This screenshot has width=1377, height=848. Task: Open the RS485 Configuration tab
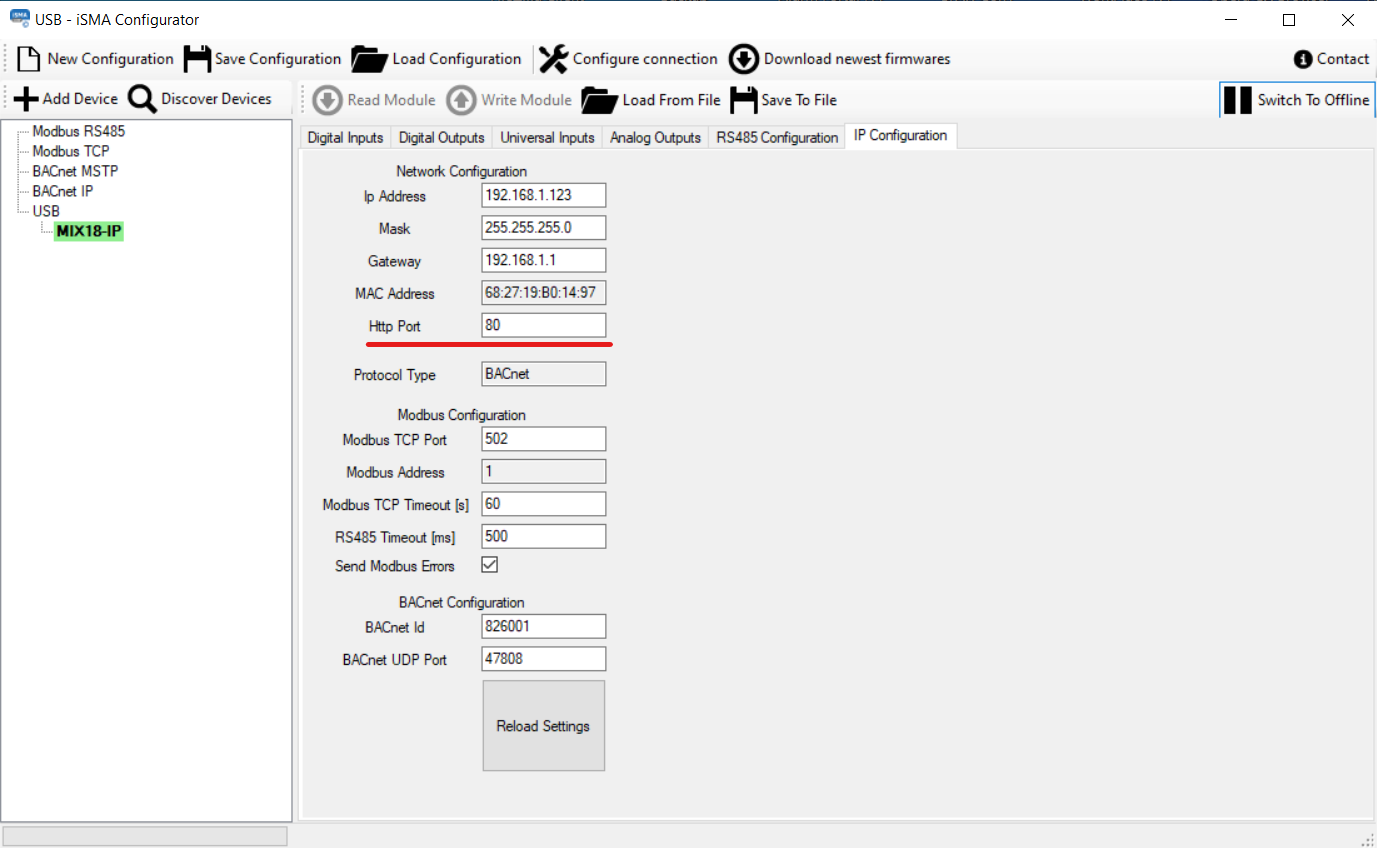(x=776, y=137)
